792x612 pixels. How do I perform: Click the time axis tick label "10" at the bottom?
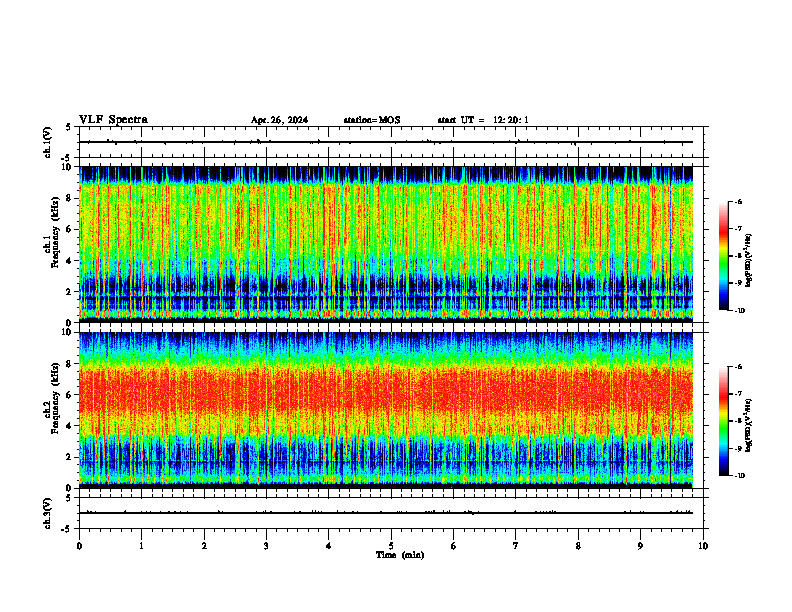coord(703,546)
